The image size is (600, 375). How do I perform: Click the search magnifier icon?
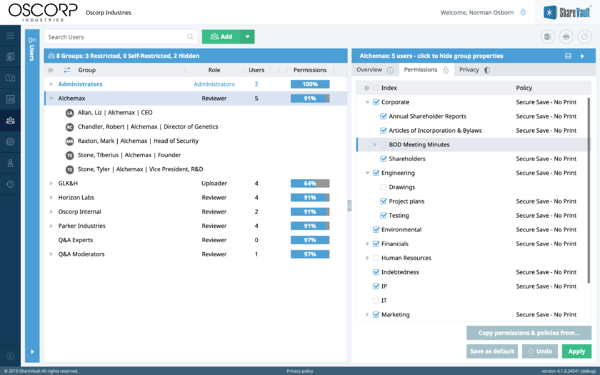pos(190,37)
